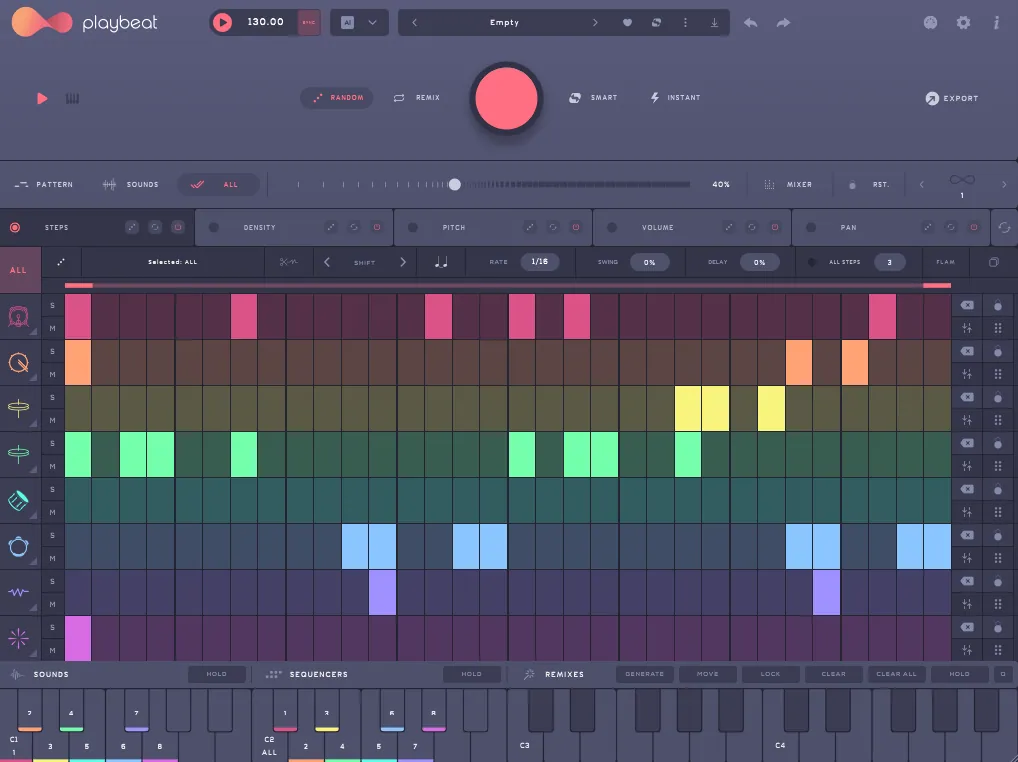1018x762 pixels.
Task: Select the tambourine track icon
Action: pos(18,547)
